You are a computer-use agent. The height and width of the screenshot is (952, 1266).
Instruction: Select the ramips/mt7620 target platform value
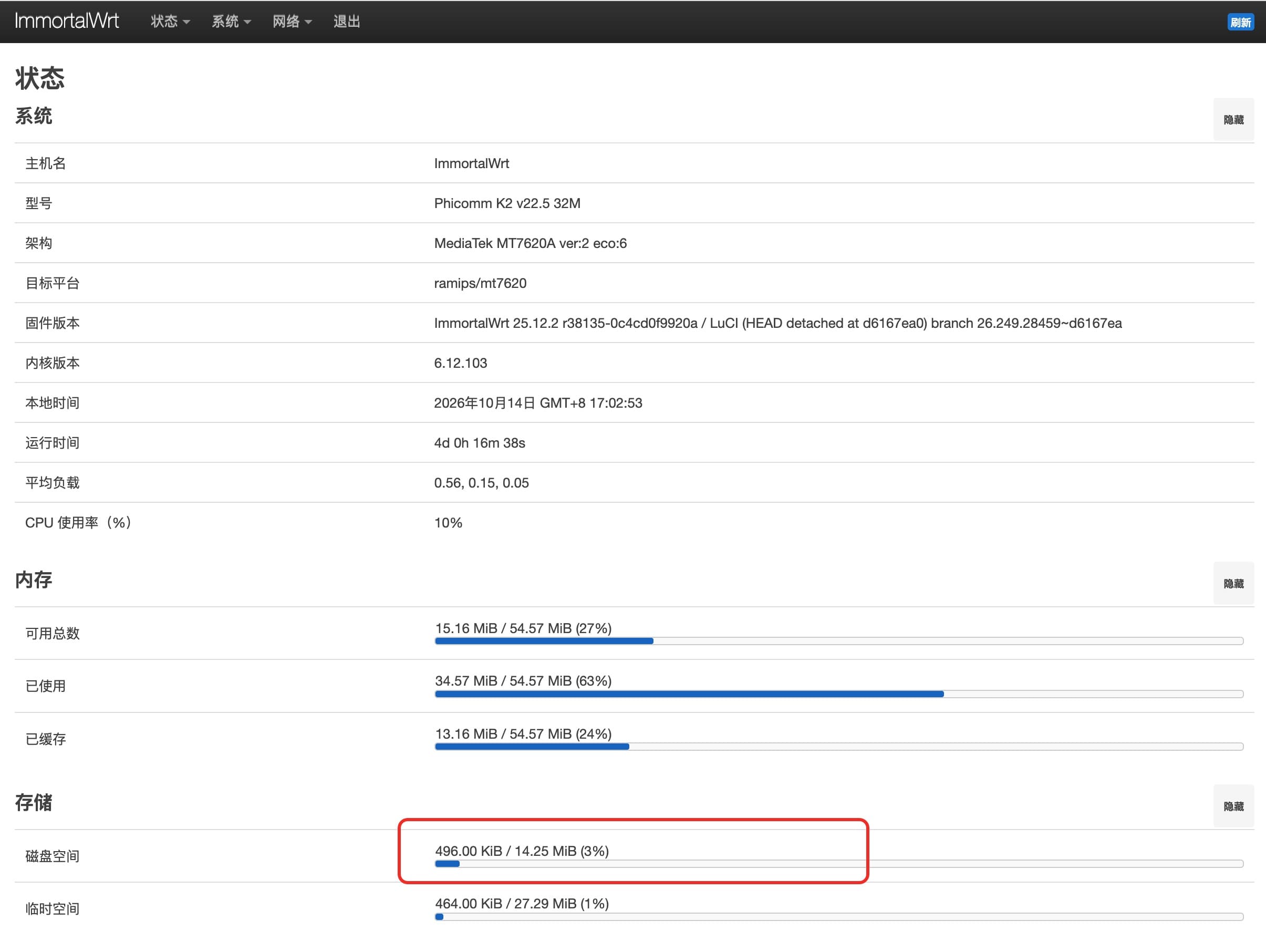(480, 283)
